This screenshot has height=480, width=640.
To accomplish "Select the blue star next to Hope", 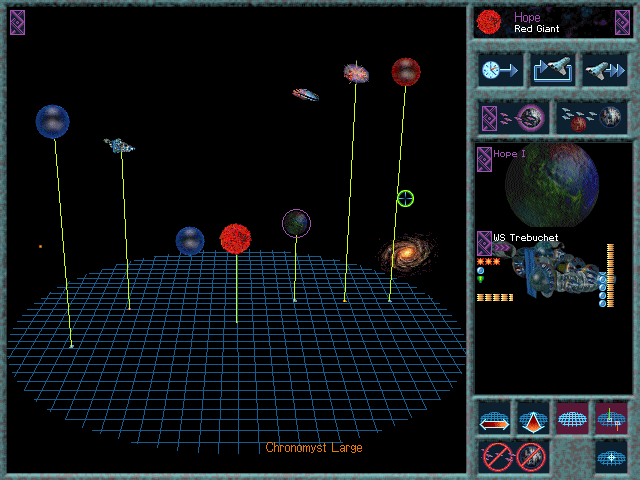I will [x=190, y=241].
